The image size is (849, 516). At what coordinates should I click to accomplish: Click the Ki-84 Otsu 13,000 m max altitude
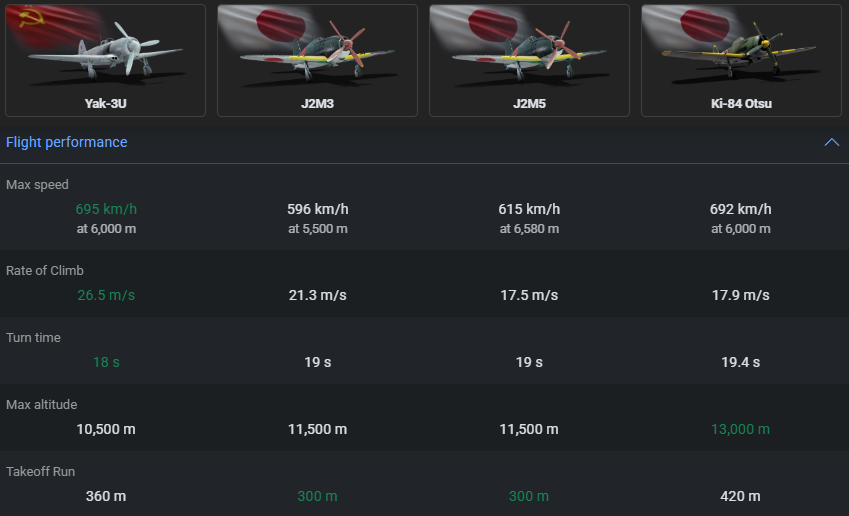point(740,429)
